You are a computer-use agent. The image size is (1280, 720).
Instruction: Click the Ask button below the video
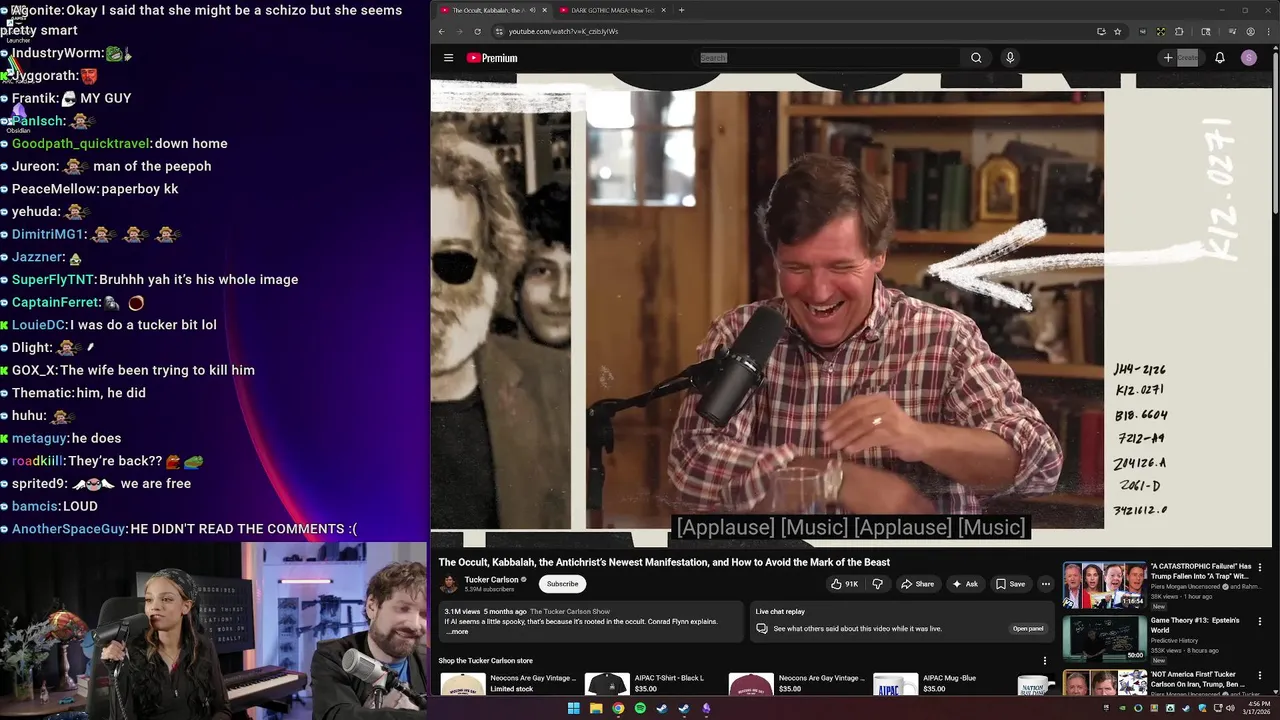965,584
